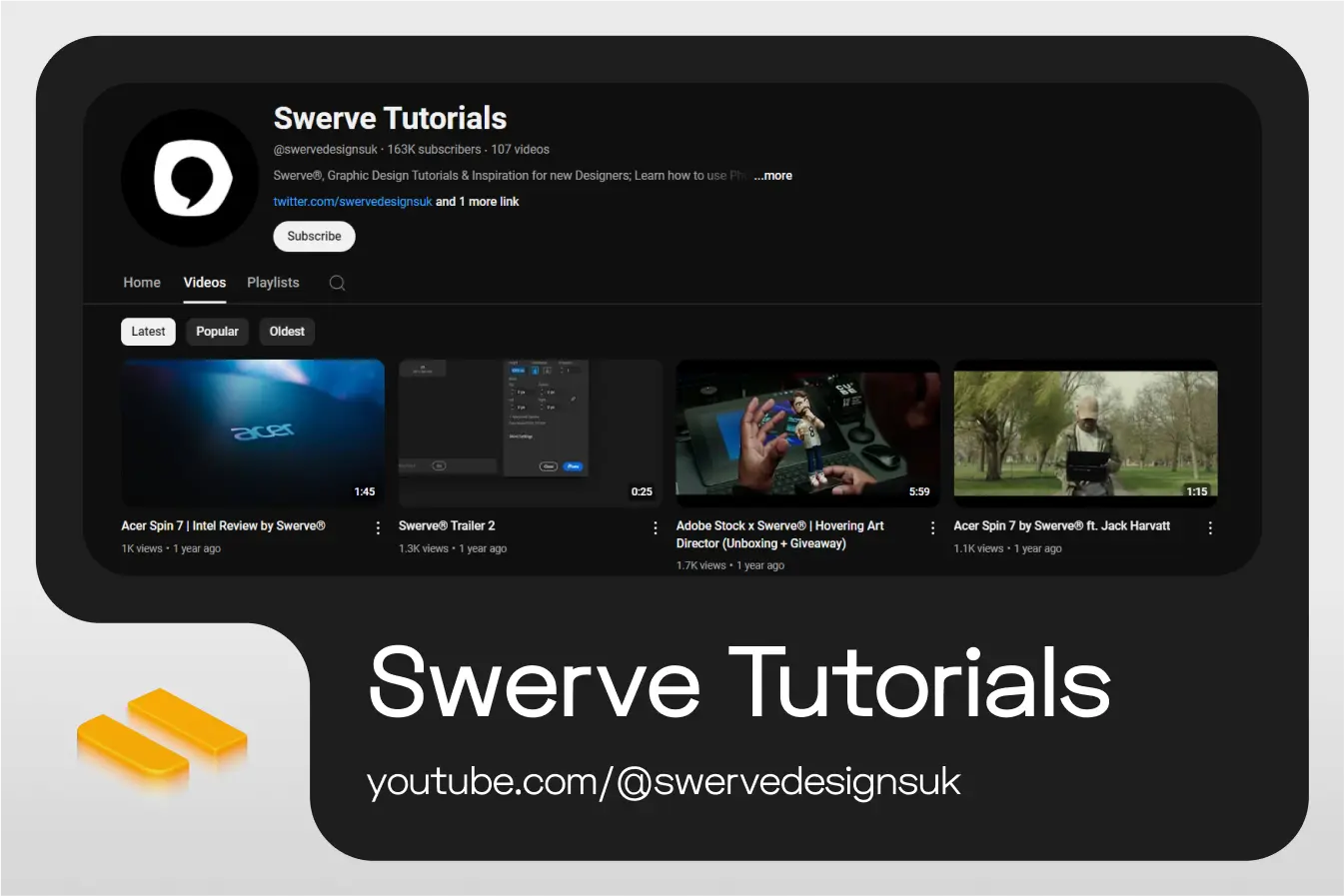The height and width of the screenshot is (896, 1344).
Task: Open the three-dot menu for Swerve Trailer 2
Action: [655, 526]
